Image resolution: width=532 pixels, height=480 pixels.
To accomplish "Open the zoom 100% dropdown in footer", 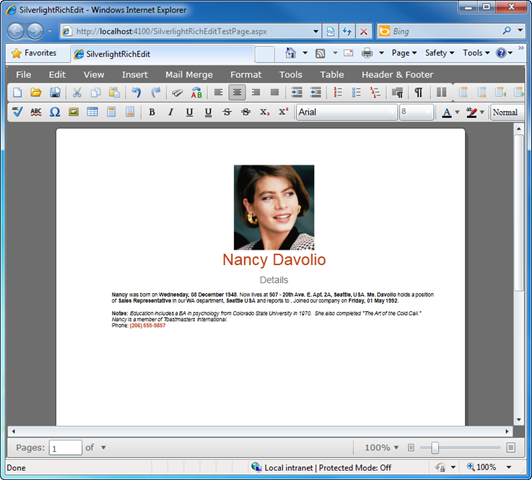I will pos(381,448).
